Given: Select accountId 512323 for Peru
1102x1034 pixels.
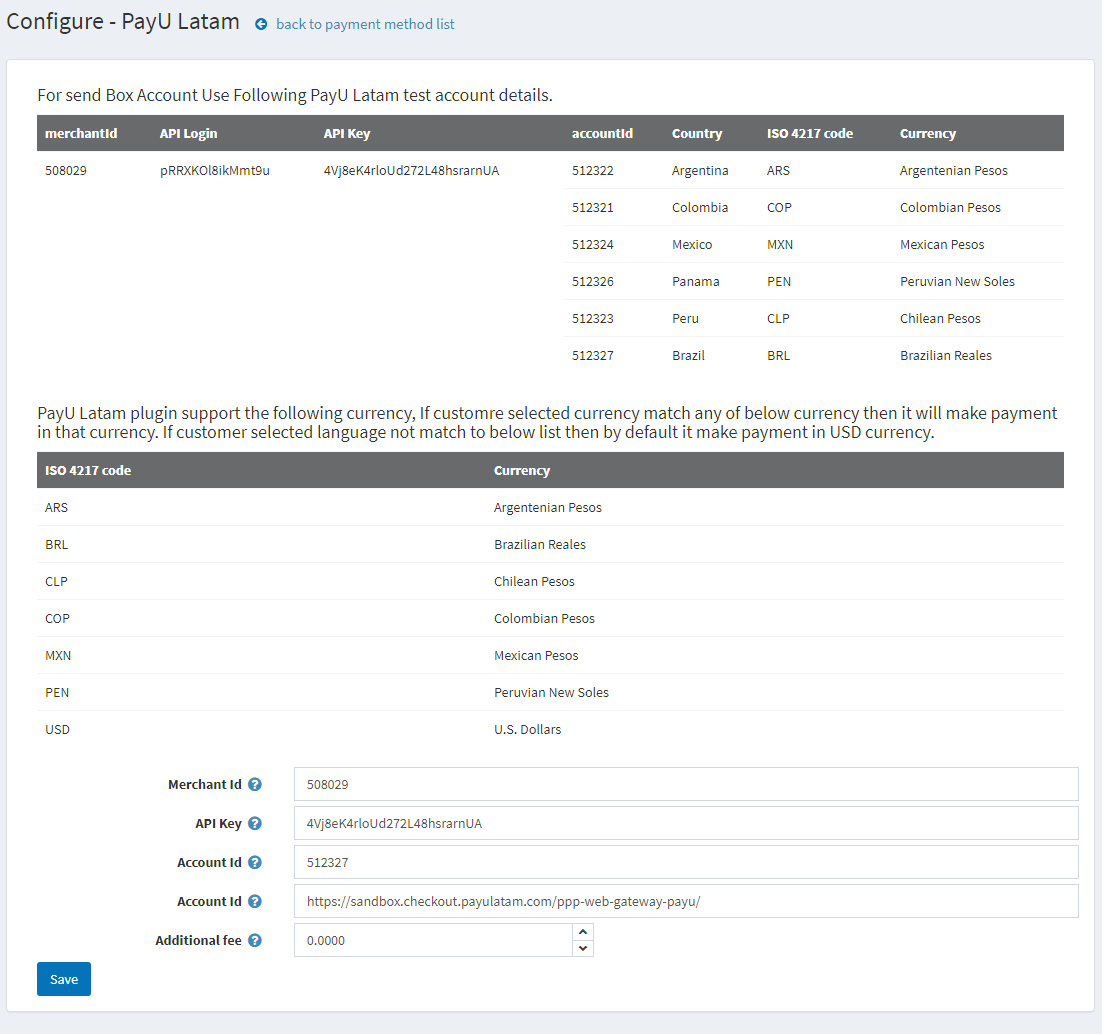Looking at the screenshot, I should [592, 318].
